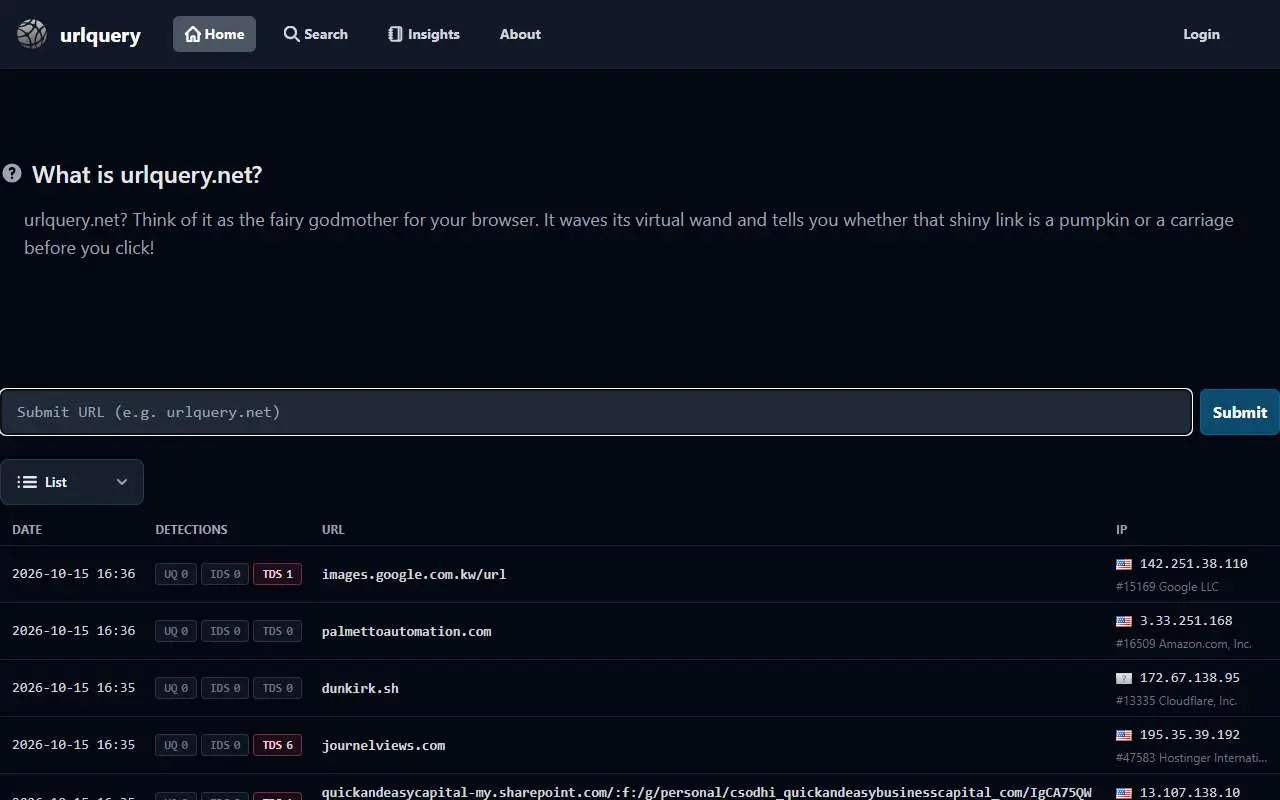Image resolution: width=1280 pixels, height=800 pixels.
Task: Click IP address 172.67.138.95
Action: point(1190,678)
